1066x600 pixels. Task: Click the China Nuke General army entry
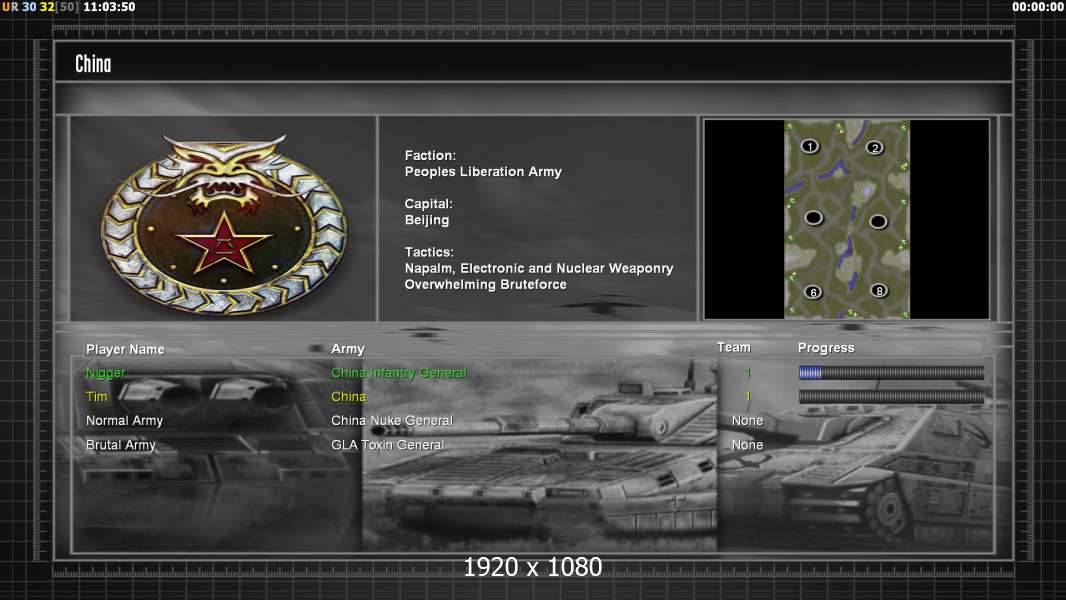click(x=392, y=421)
